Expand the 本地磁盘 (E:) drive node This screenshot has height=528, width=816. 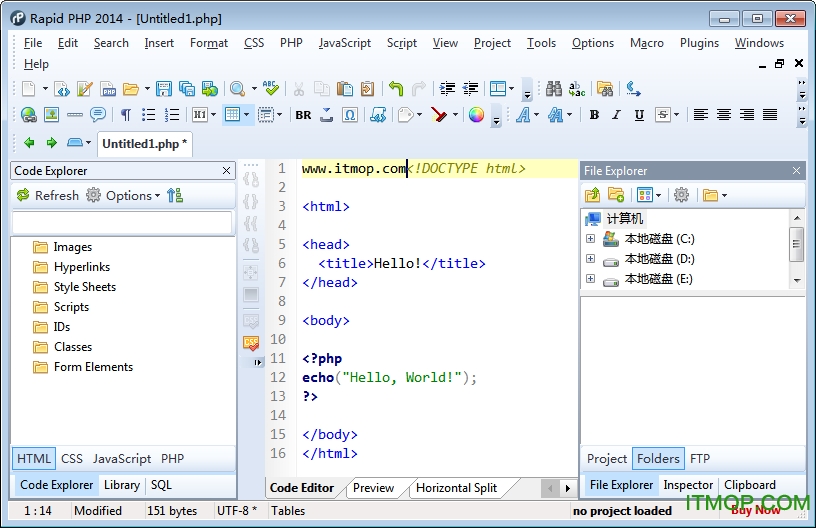[590, 279]
